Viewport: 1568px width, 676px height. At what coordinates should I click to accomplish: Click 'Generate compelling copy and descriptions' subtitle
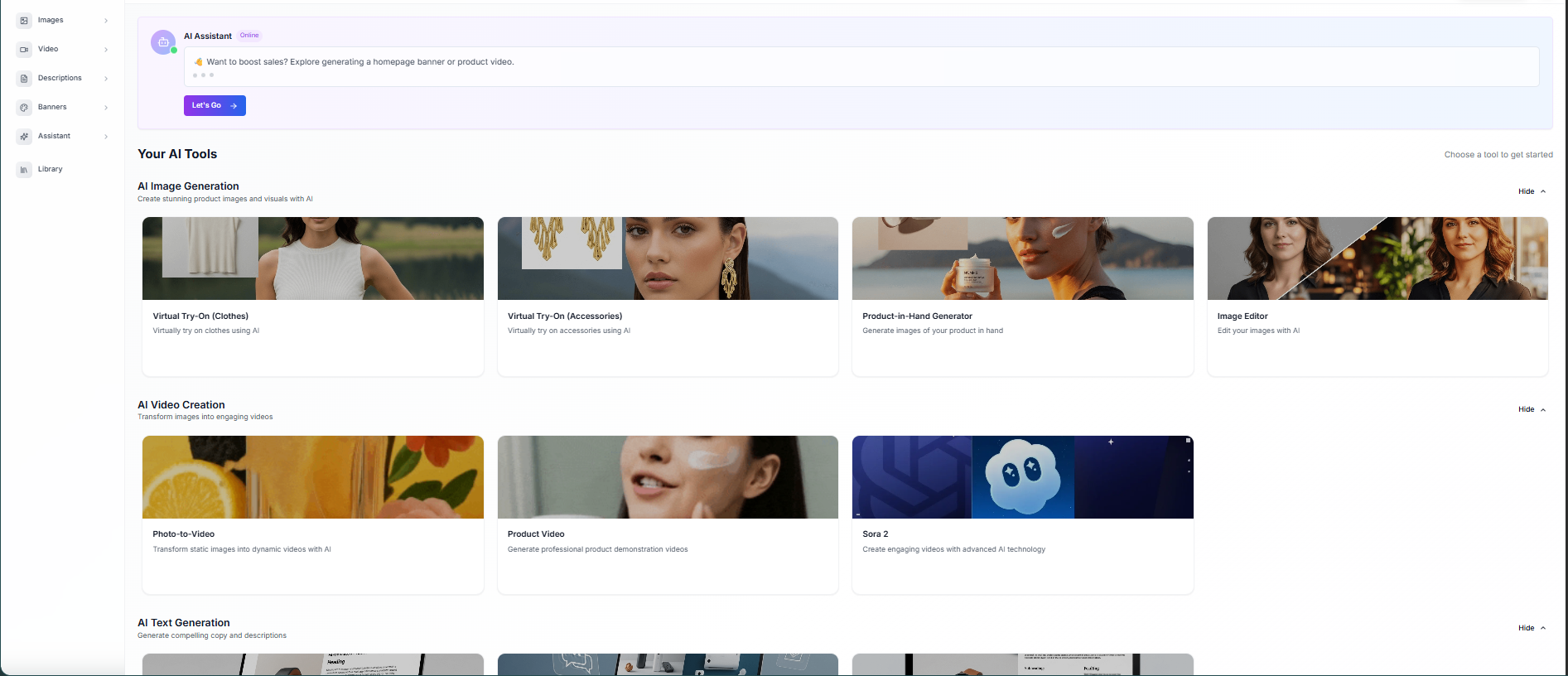(212, 635)
